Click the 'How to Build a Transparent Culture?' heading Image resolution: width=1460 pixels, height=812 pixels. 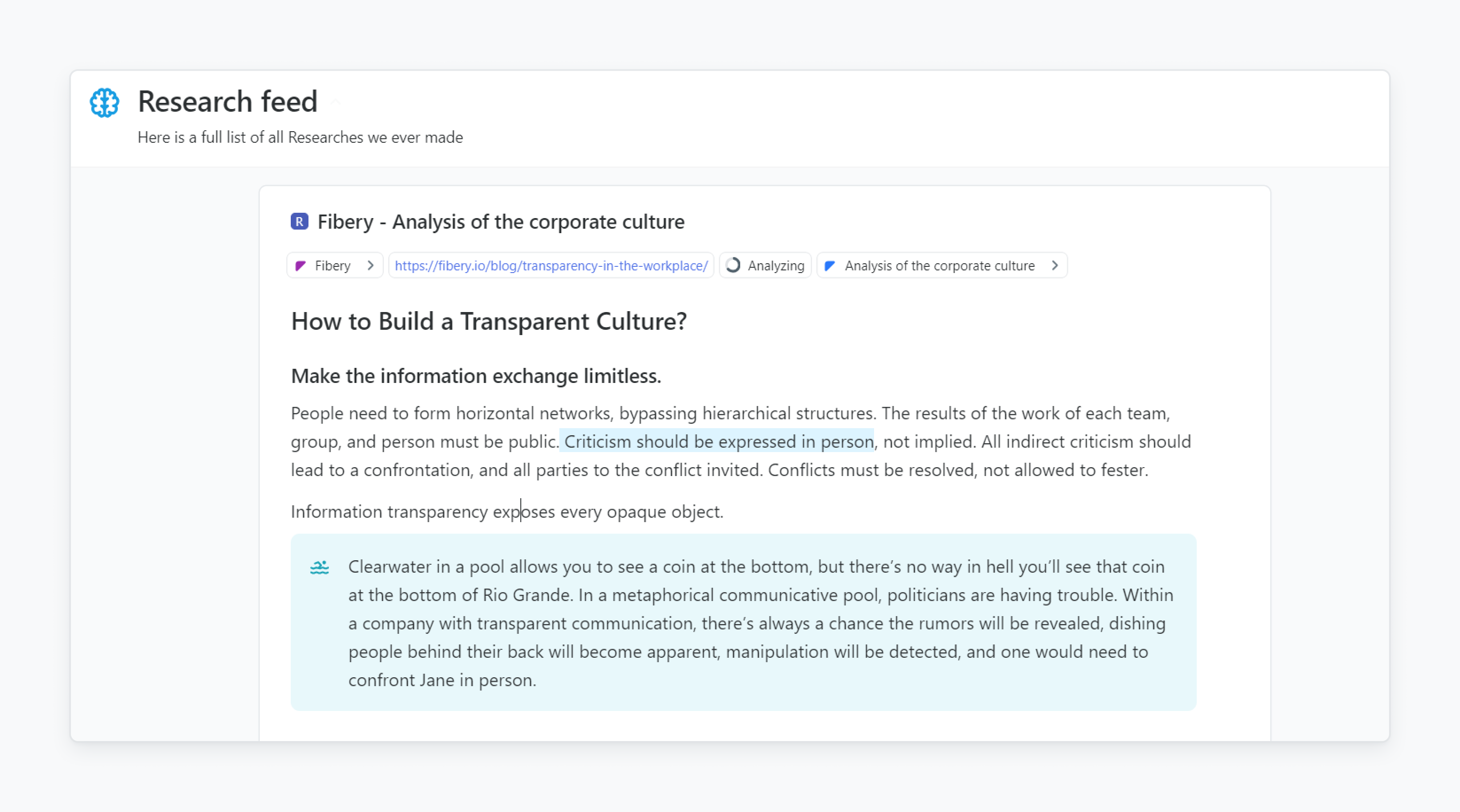point(488,321)
